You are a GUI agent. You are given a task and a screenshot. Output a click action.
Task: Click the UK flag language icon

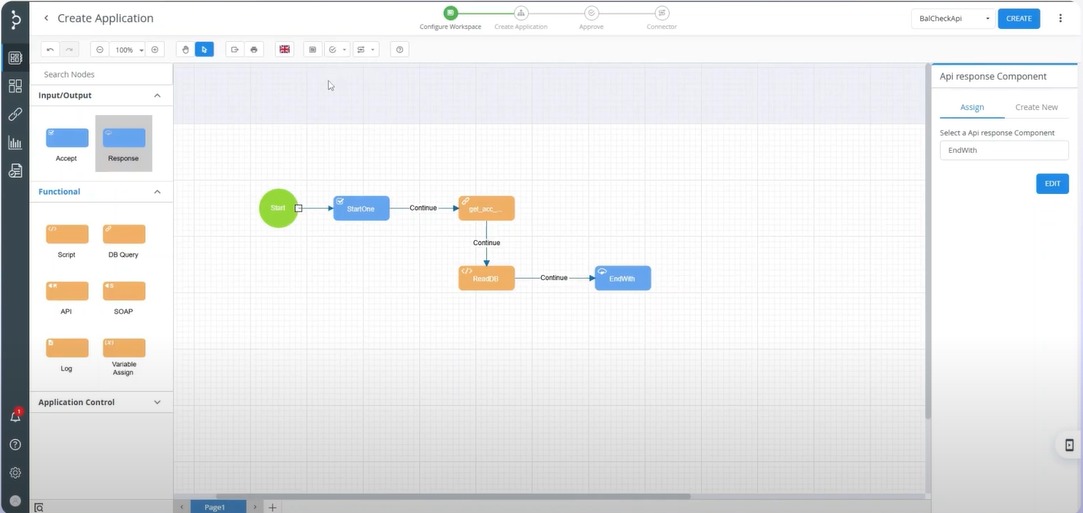pos(285,49)
